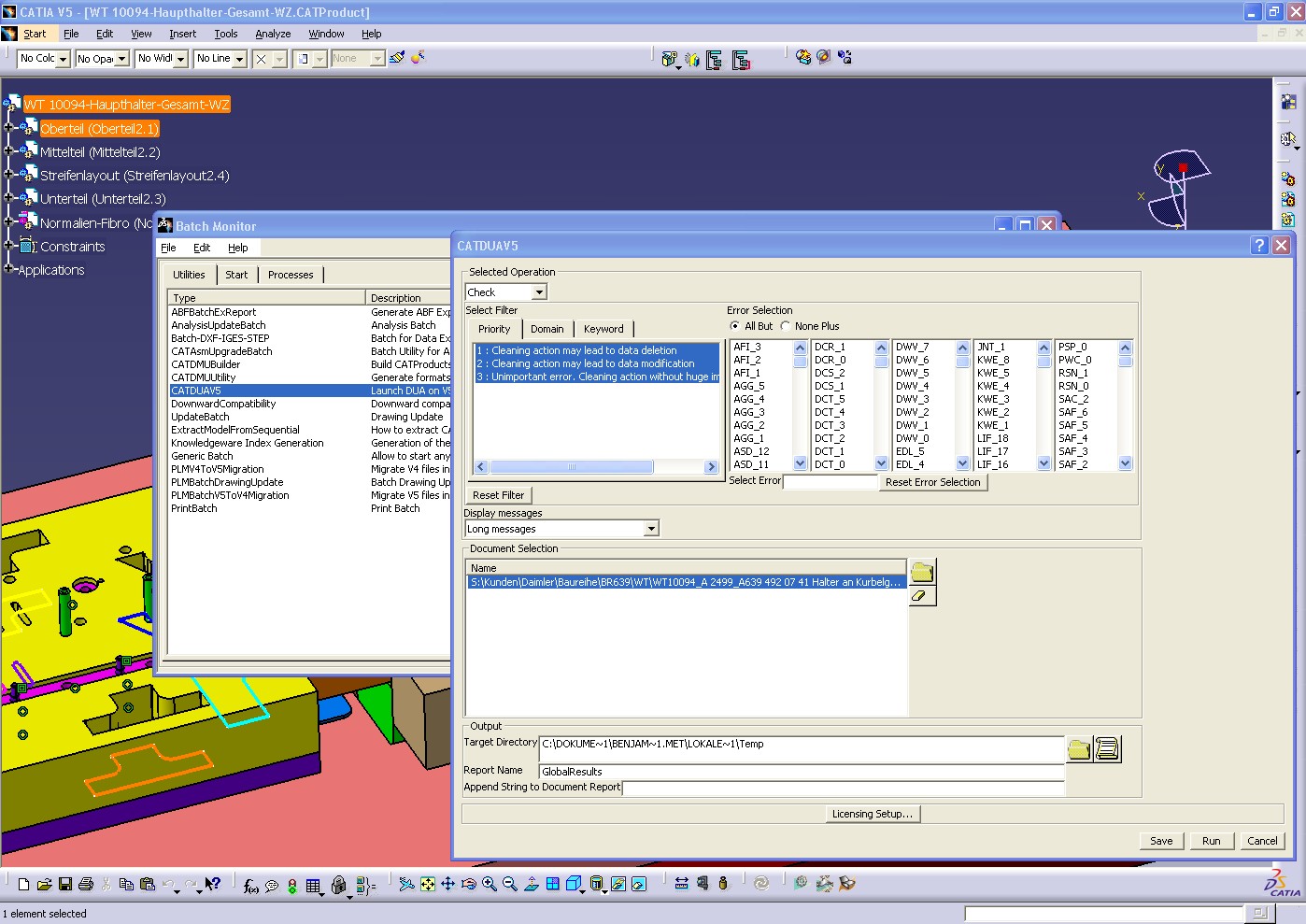Click the Start menu CATIA icon in menu bar

click(x=9, y=34)
